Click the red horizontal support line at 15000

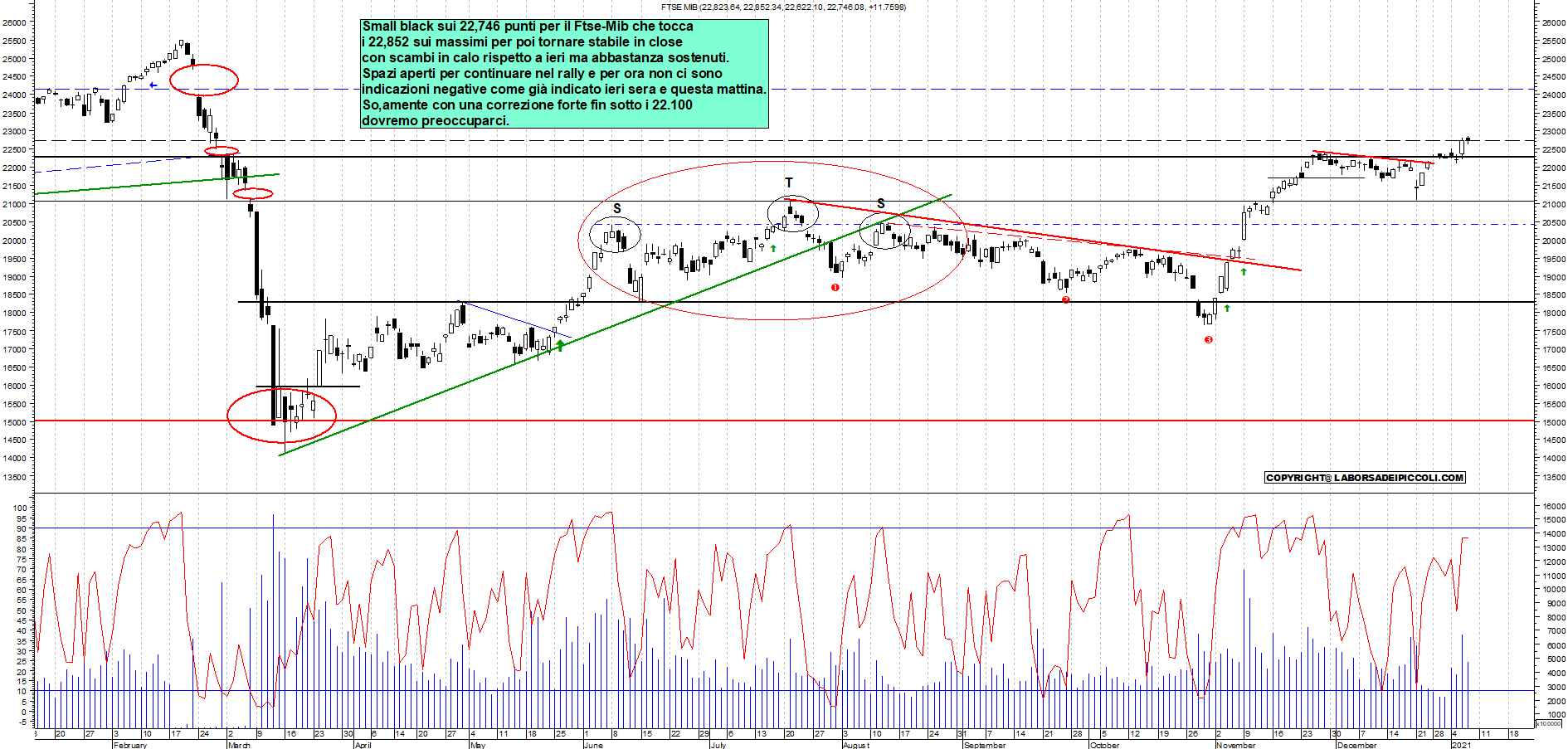[784, 421]
